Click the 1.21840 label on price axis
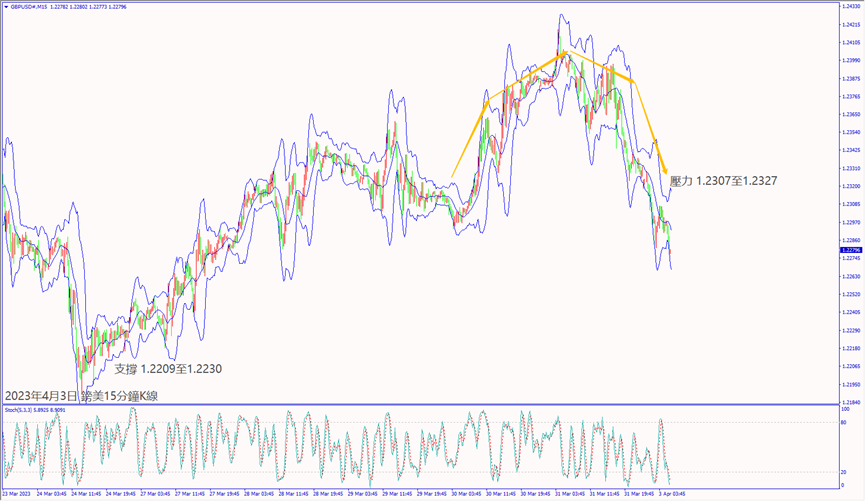The width and height of the screenshot is (865, 501). (849, 402)
